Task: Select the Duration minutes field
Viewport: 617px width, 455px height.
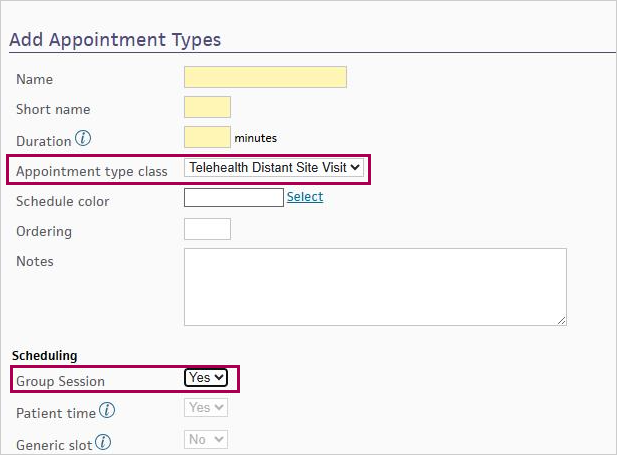Action: pyautogui.click(x=207, y=138)
